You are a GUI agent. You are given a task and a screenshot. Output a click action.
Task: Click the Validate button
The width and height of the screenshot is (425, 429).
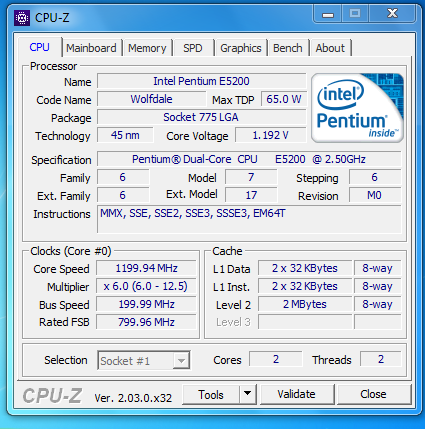click(297, 394)
